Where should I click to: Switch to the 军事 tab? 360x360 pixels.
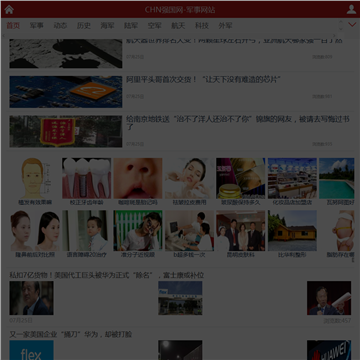pyautogui.click(x=37, y=26)
